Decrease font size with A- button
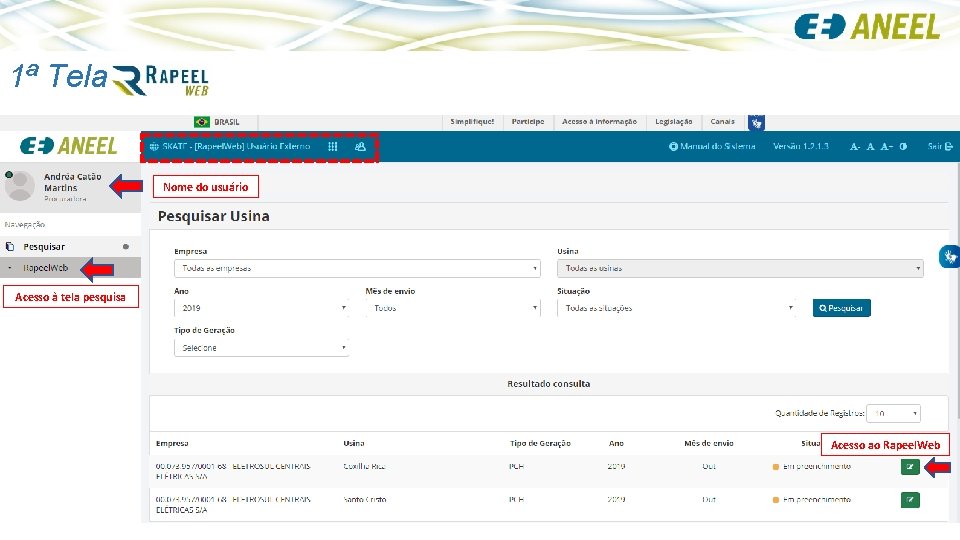Screen dimensions: 960x540 click(855, 146)
